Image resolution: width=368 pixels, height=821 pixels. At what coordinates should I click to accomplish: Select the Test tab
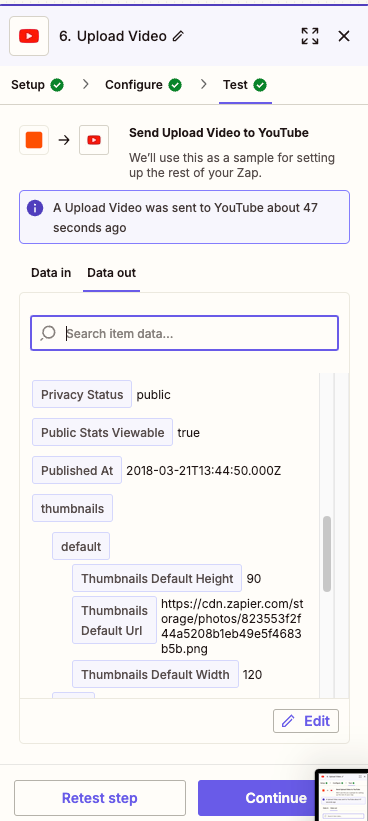(x=245, y=85)
